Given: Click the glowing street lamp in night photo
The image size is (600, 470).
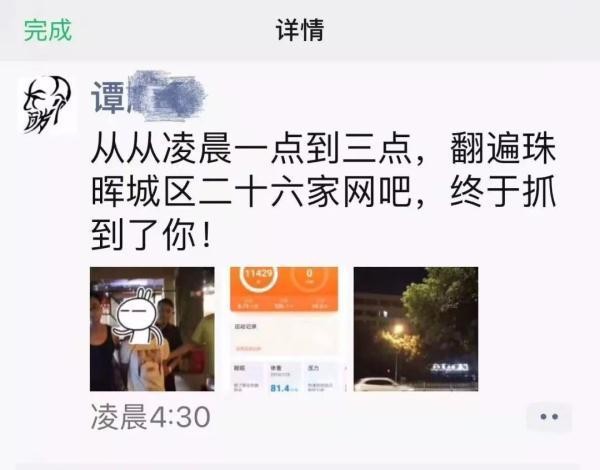Looking at the screenshot, I should click(x=398, y=330).
